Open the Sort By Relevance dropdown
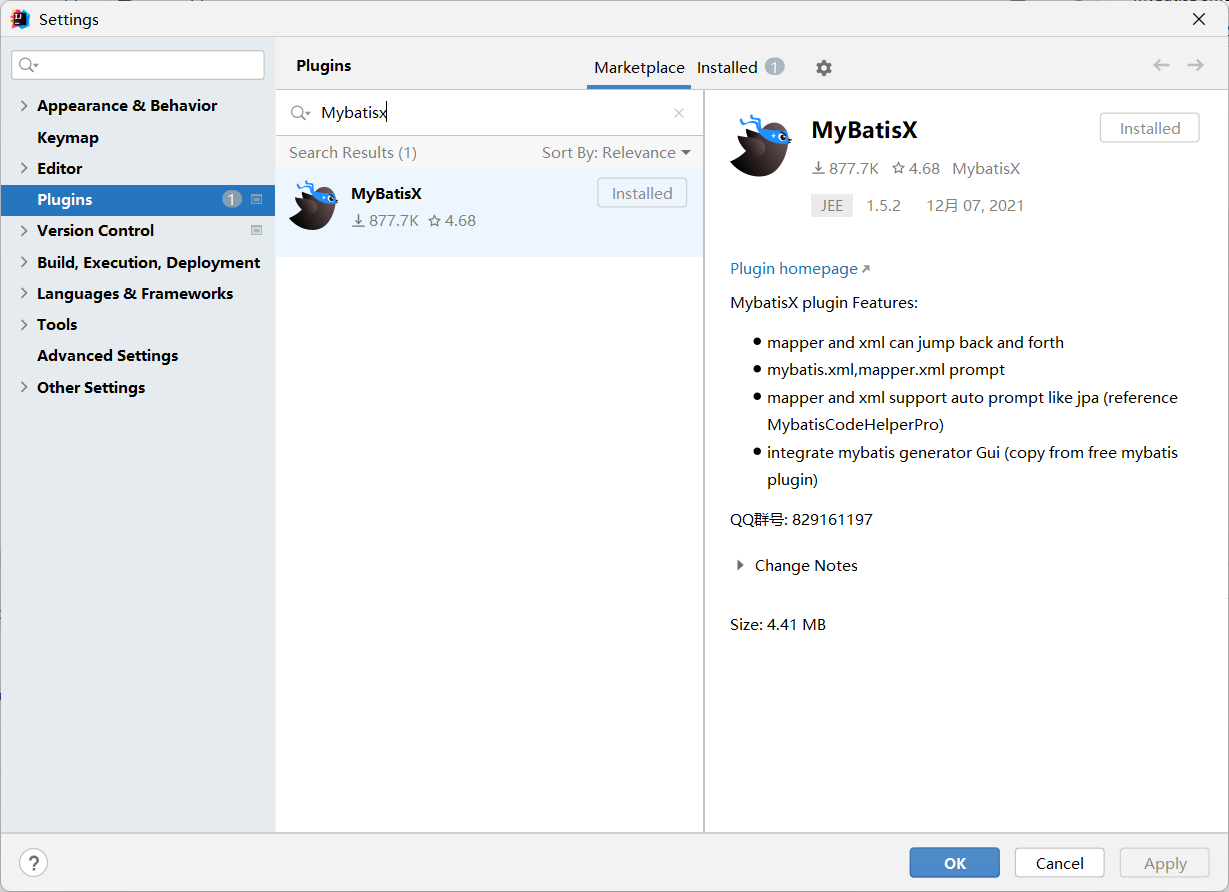1229x892 pixels. 616,153
